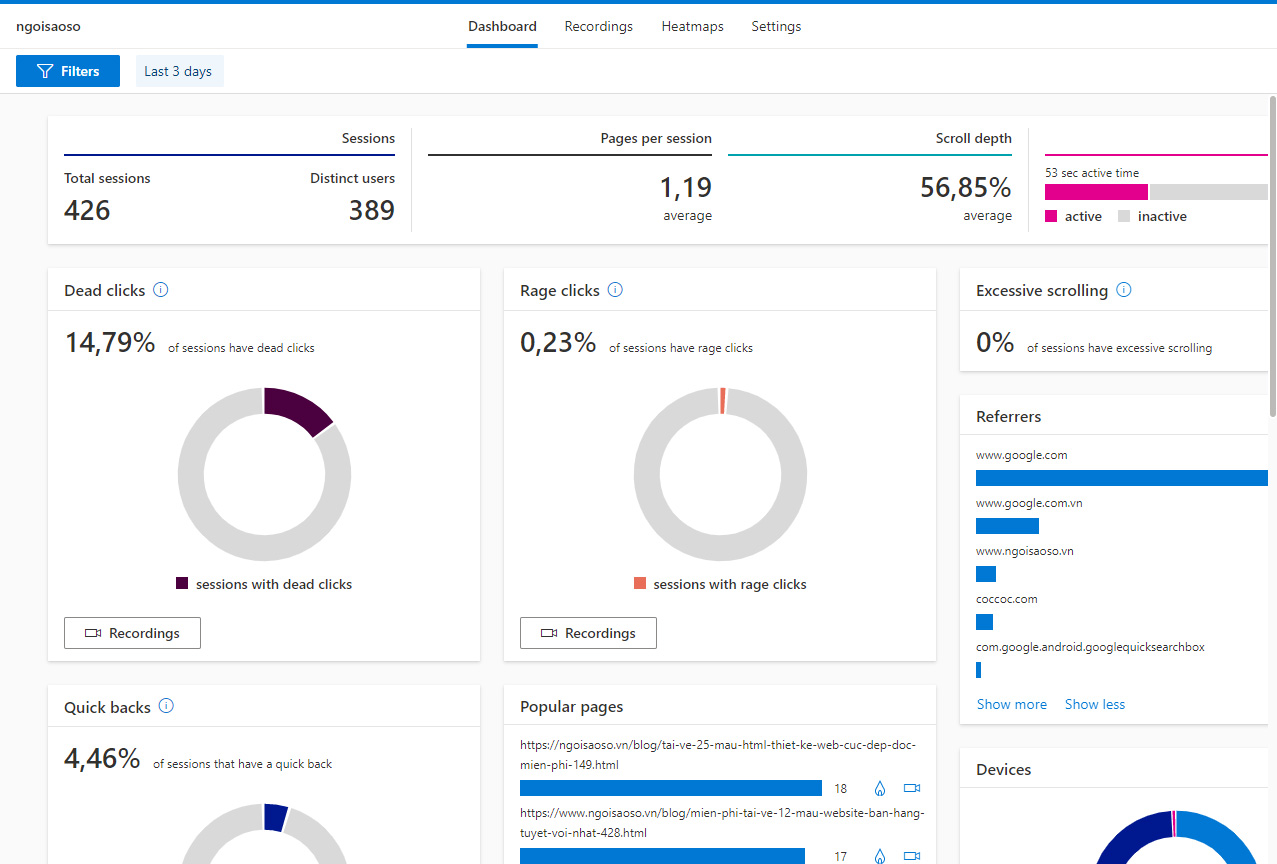Switch to the Recordings tab
The width and height of the screenshot is (1277, 864).
point(598,27)
